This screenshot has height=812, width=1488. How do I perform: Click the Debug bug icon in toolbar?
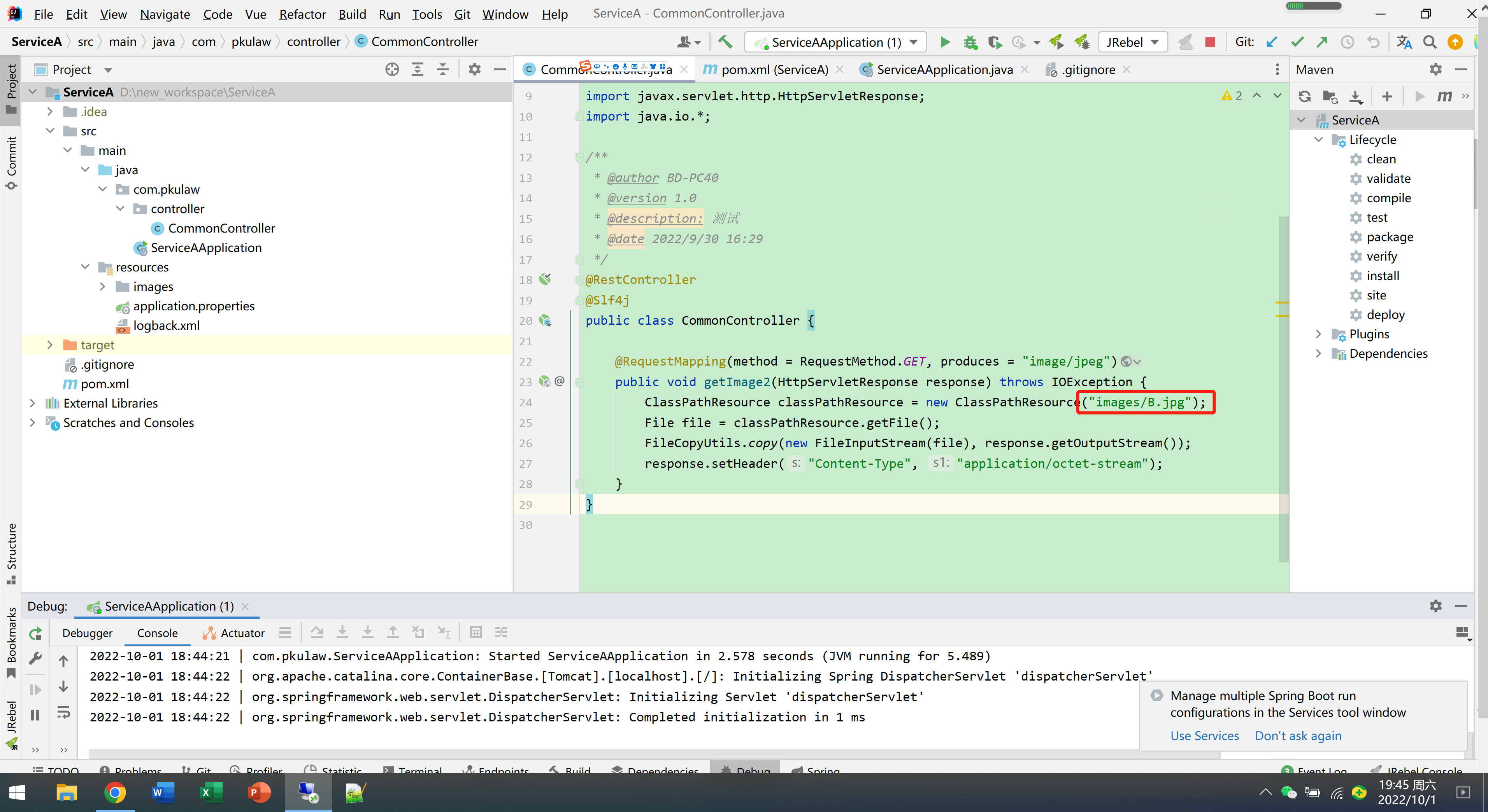click(x=970, y=42)
